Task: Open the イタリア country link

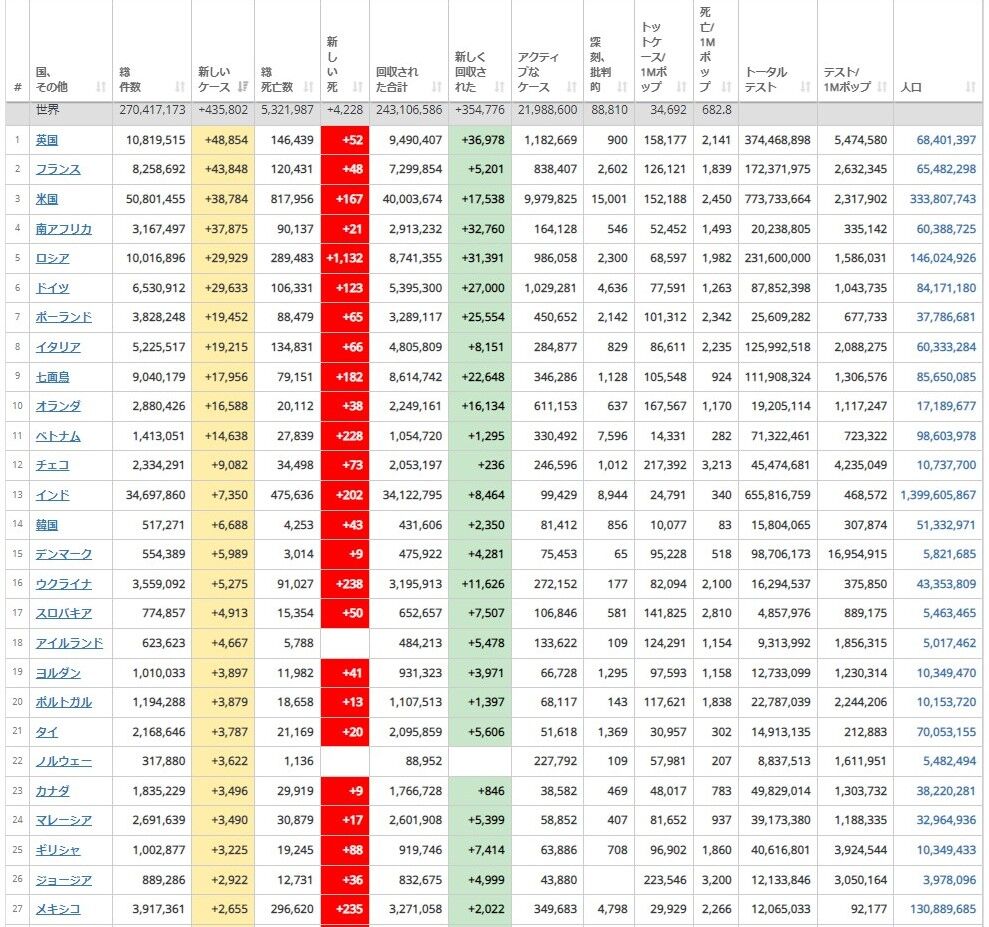Action: [58, 347]
